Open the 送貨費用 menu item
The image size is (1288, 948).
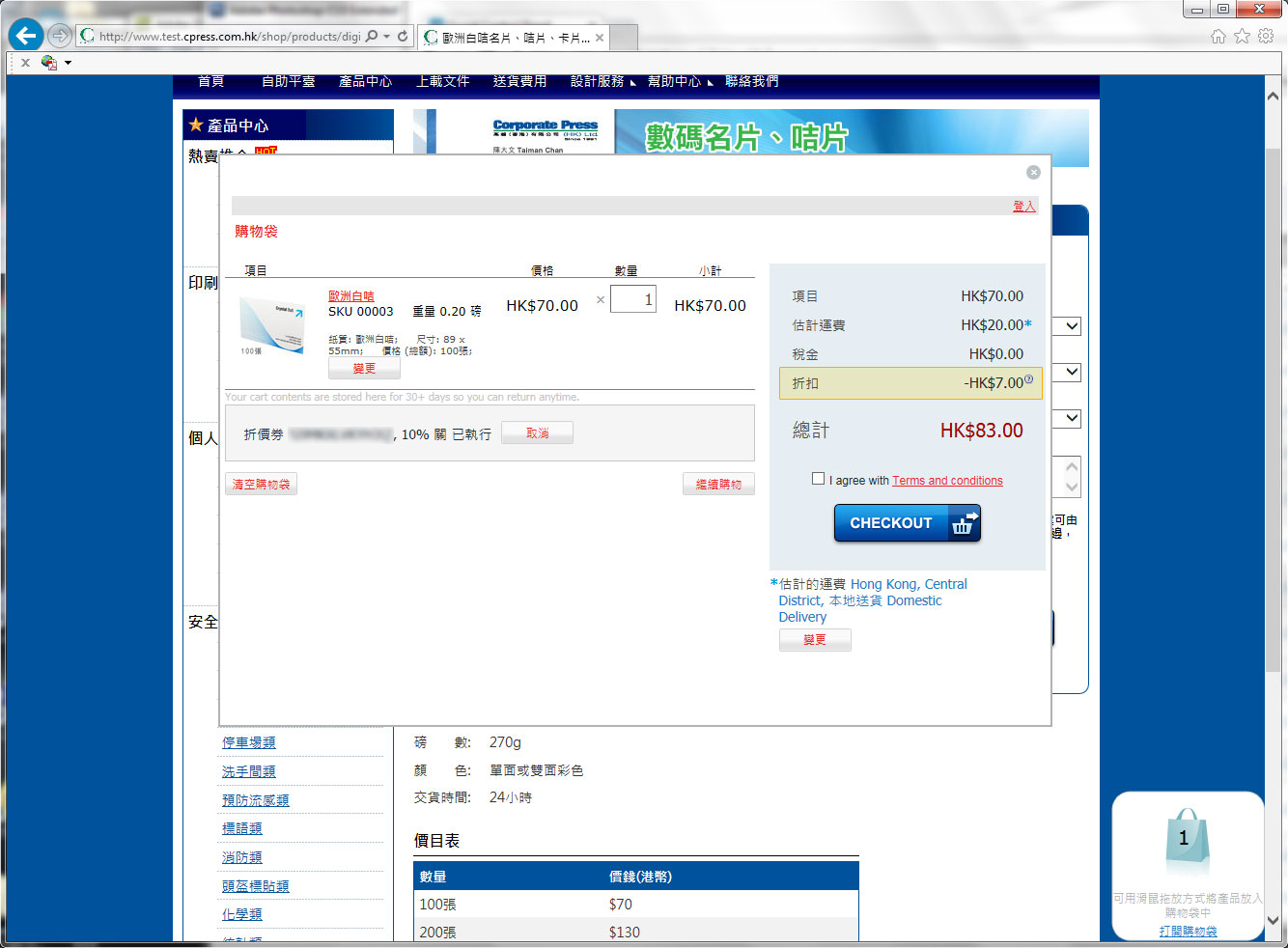click(x=519, y=82)
